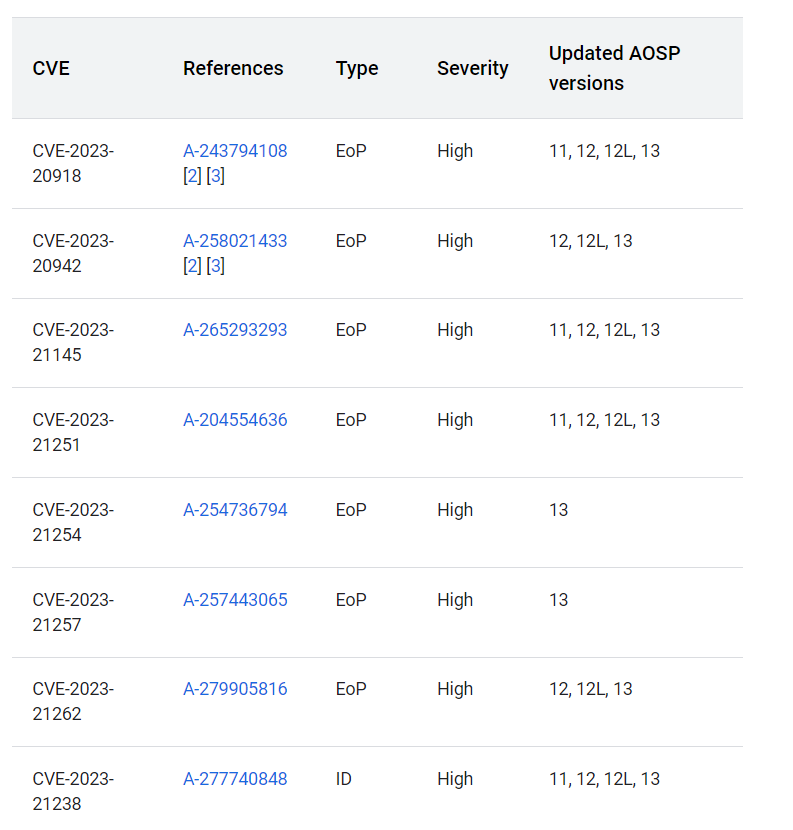
Task: Click the References column header
Action: pos(233,68)
